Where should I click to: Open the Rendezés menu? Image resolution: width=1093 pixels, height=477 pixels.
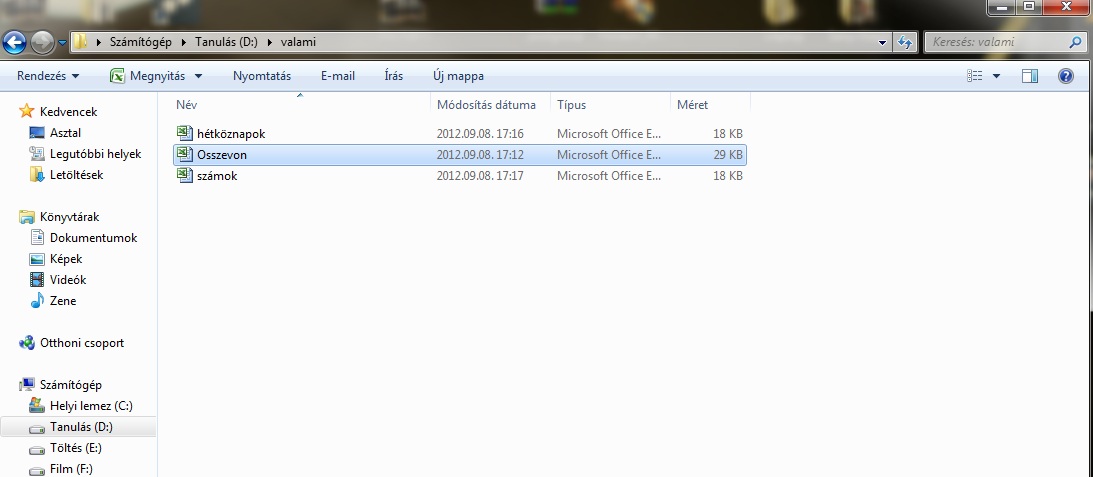tap(48, 76)
